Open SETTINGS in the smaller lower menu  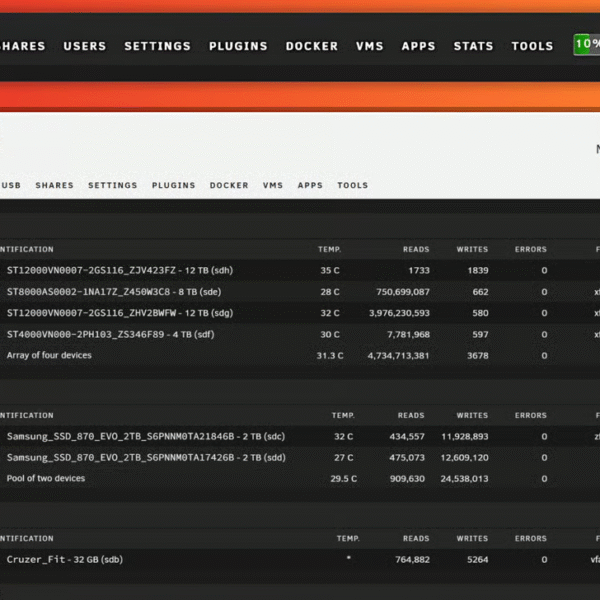112,185
